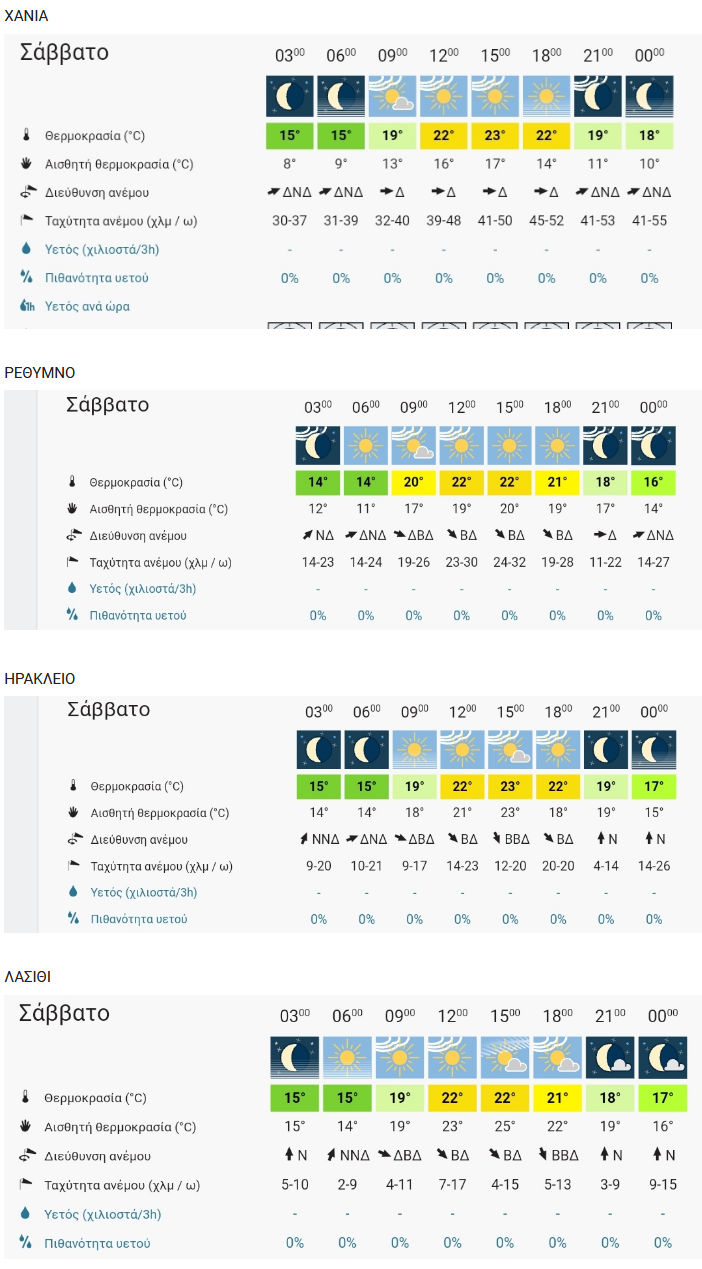Click ΧΑΝΙΑ's 23° temperature cell at 15:00

(495, 136)
